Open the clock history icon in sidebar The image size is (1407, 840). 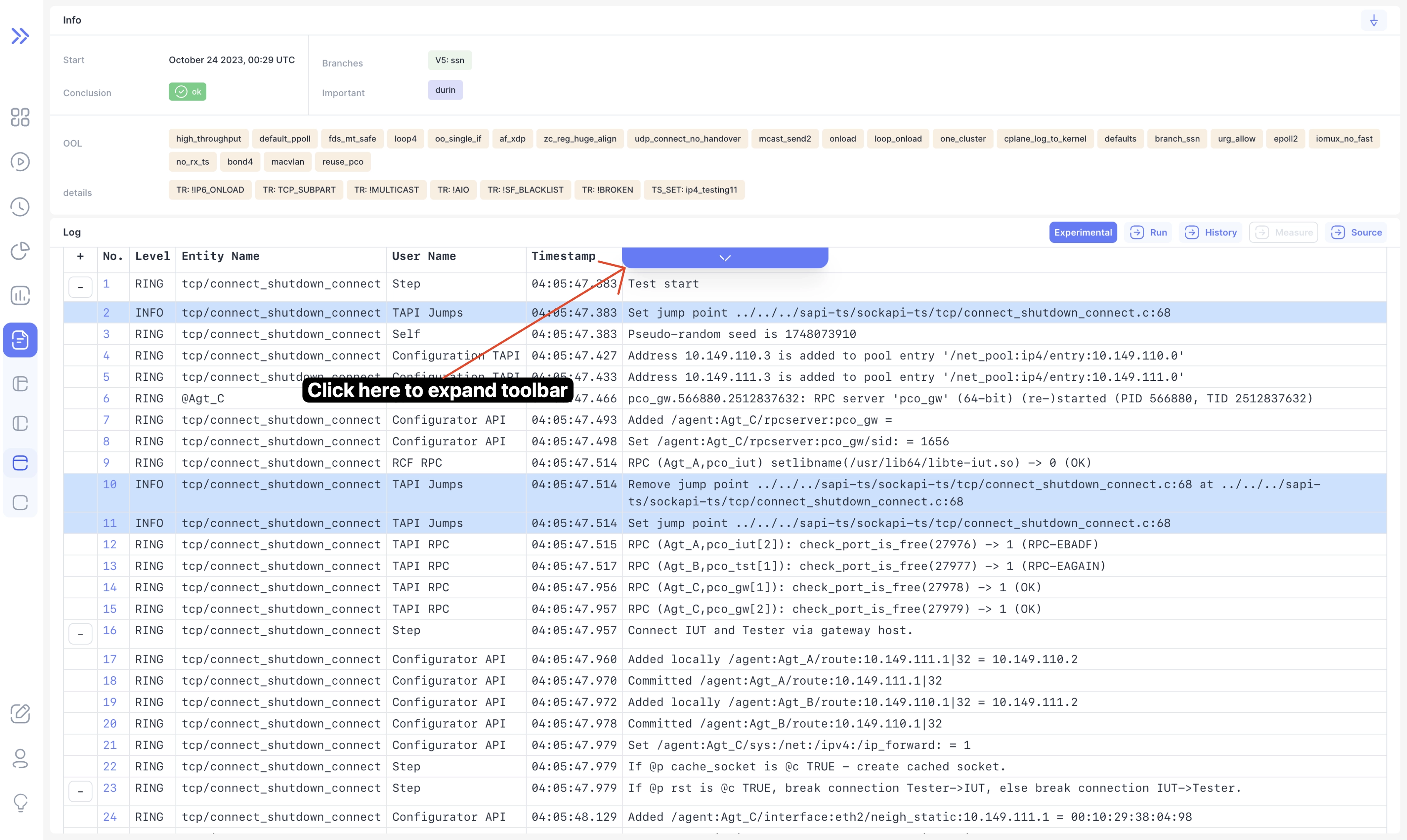pyautogui.click(x=20, y=207)
